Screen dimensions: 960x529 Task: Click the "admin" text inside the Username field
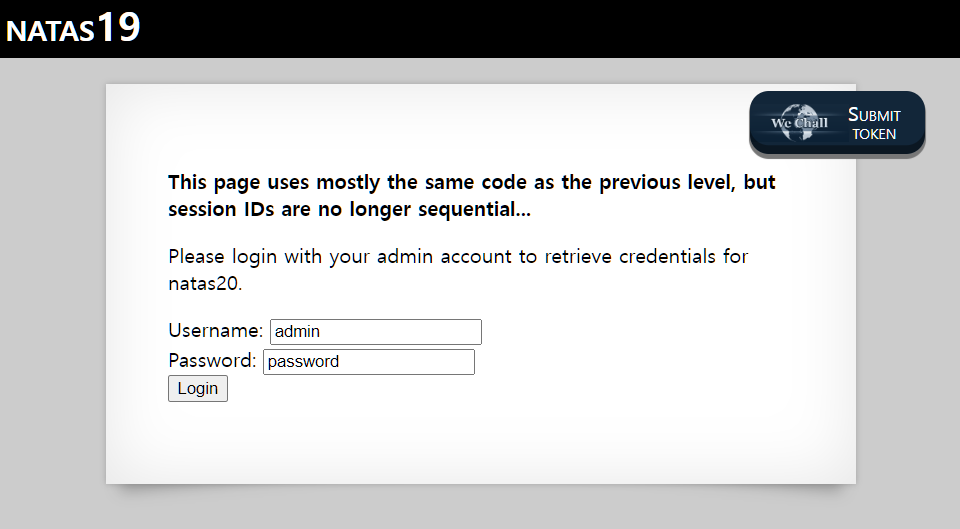coord(297,332)
